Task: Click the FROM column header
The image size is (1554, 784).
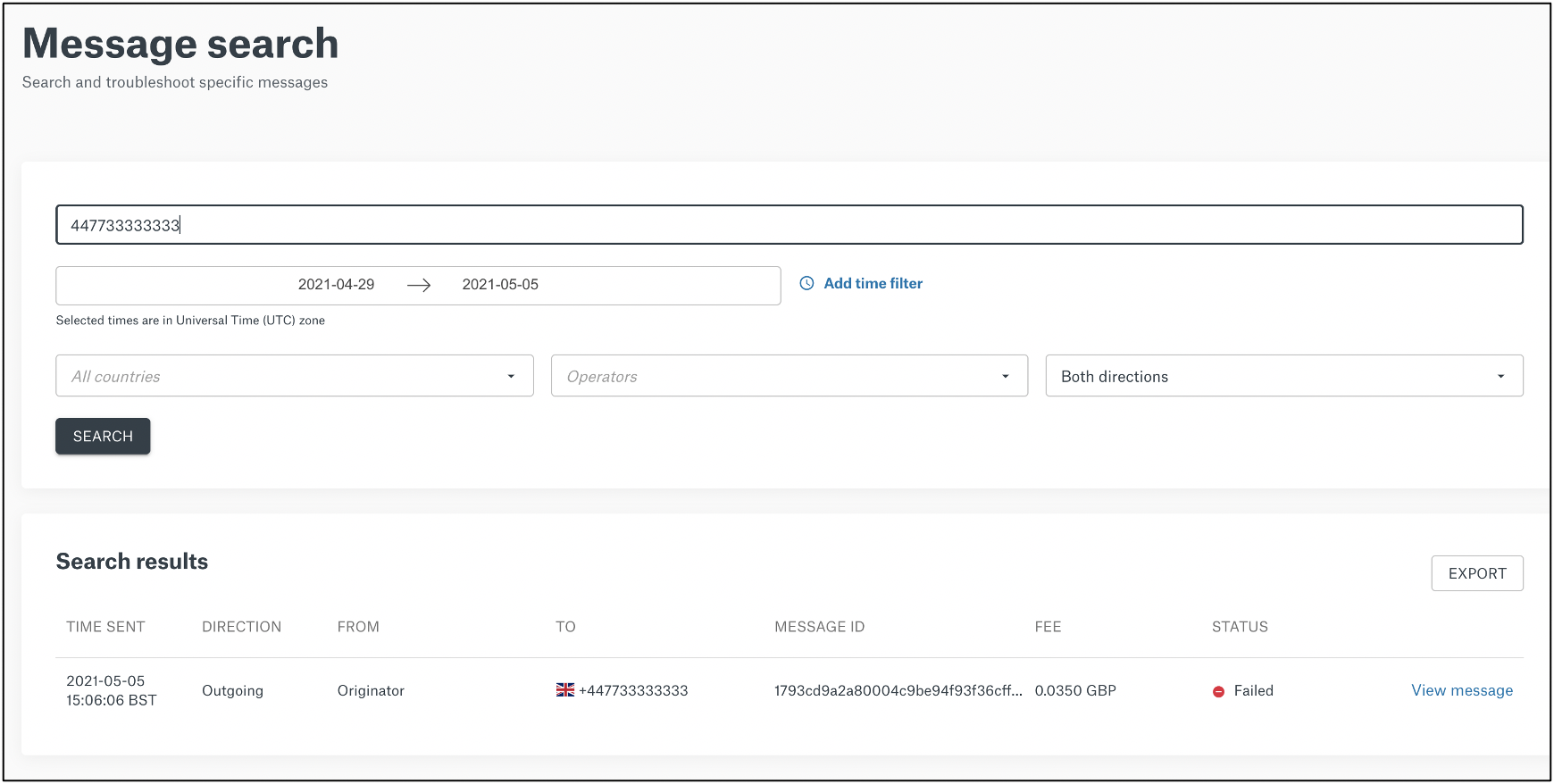Action: 358,627
